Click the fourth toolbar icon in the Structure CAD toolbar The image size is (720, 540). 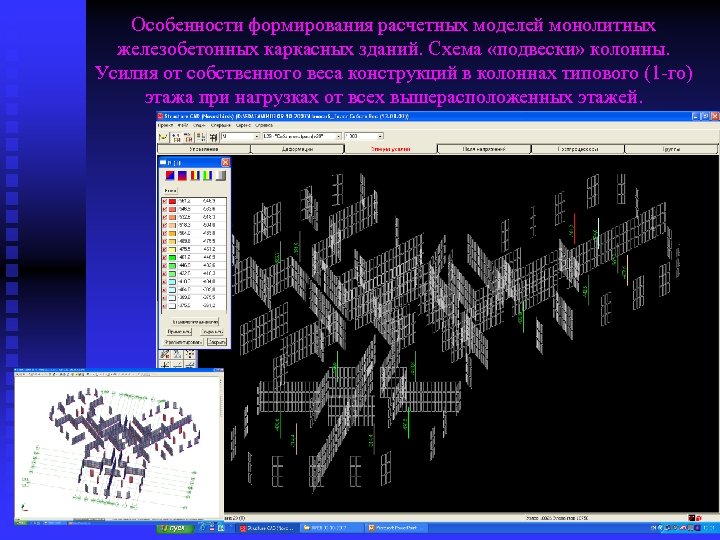click(201, 137)
